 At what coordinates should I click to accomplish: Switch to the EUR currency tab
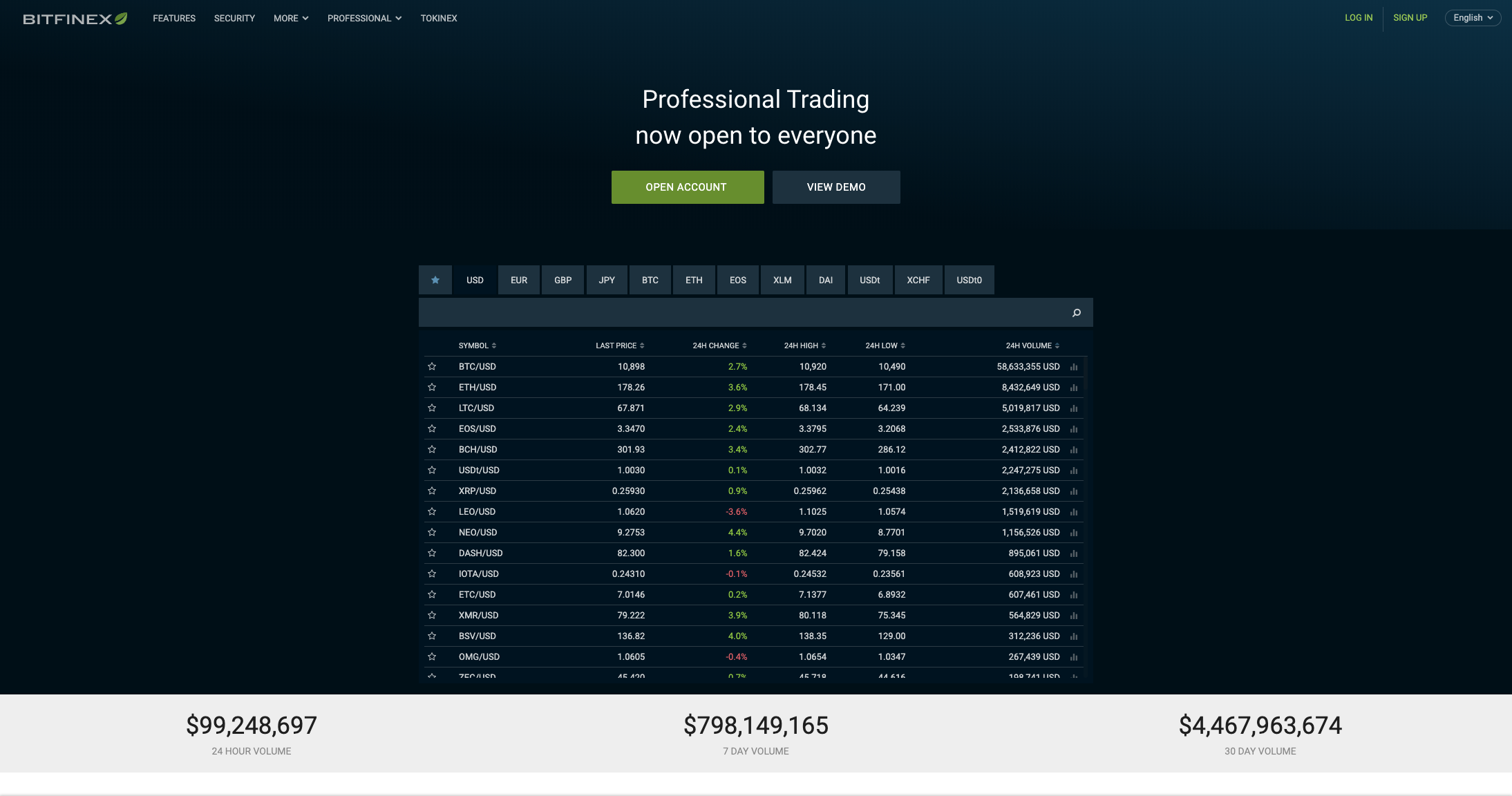(x=519, y=280)
